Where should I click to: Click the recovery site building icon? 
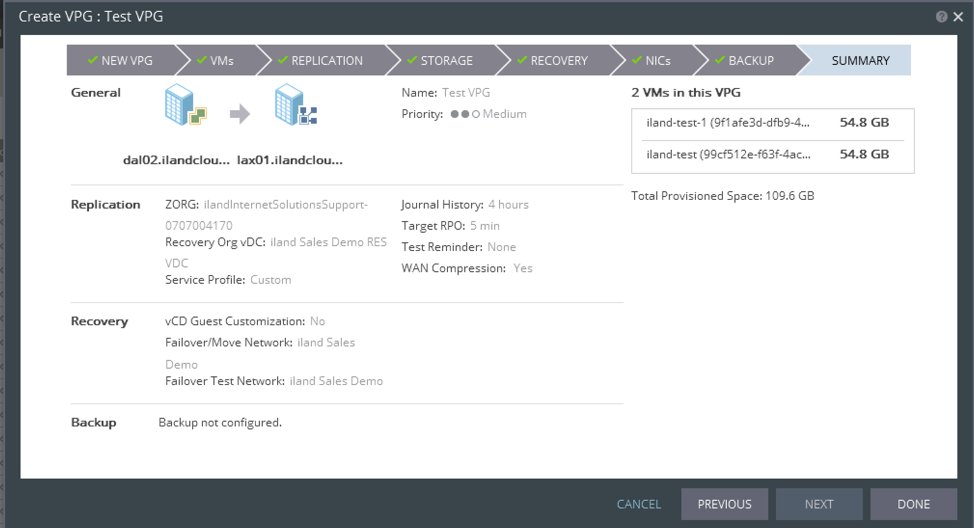[295, 105]
